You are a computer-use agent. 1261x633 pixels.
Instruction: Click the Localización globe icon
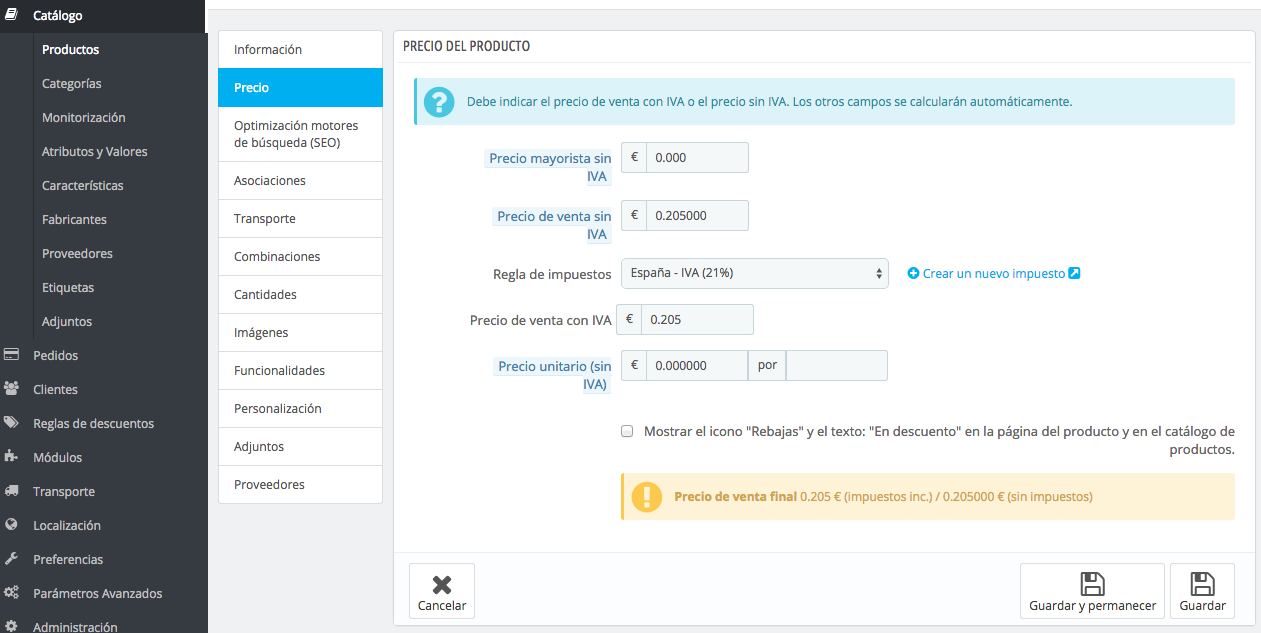pyautogui.click(x=12, y=525)
